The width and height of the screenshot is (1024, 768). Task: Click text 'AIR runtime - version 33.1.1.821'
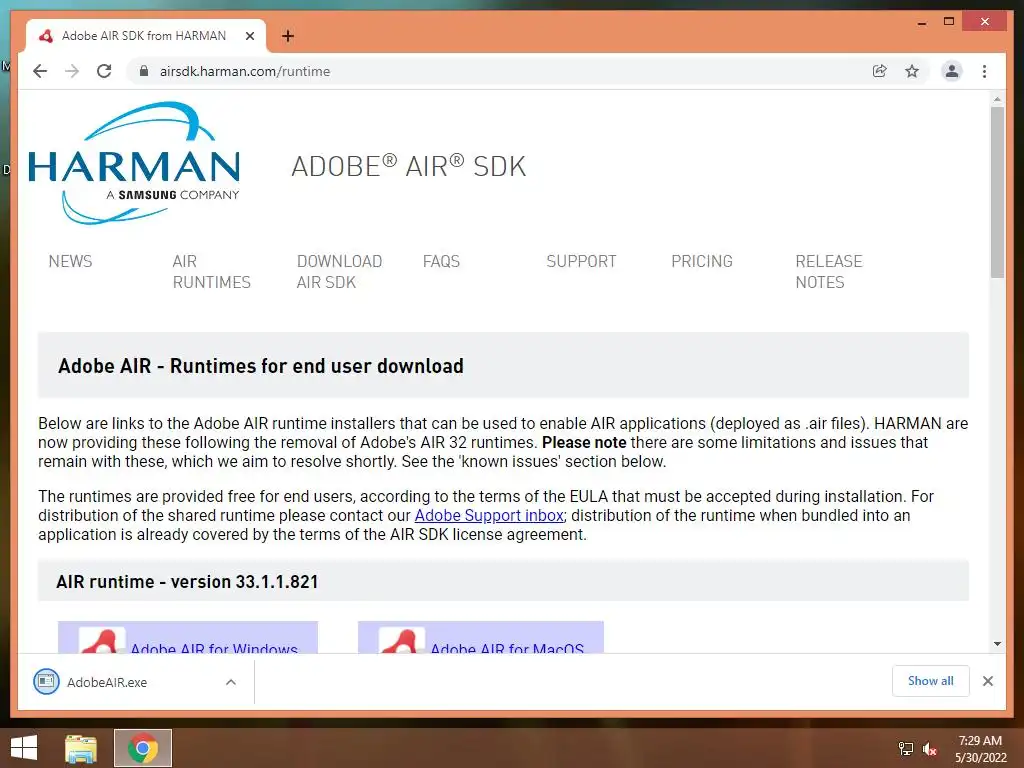187,581
